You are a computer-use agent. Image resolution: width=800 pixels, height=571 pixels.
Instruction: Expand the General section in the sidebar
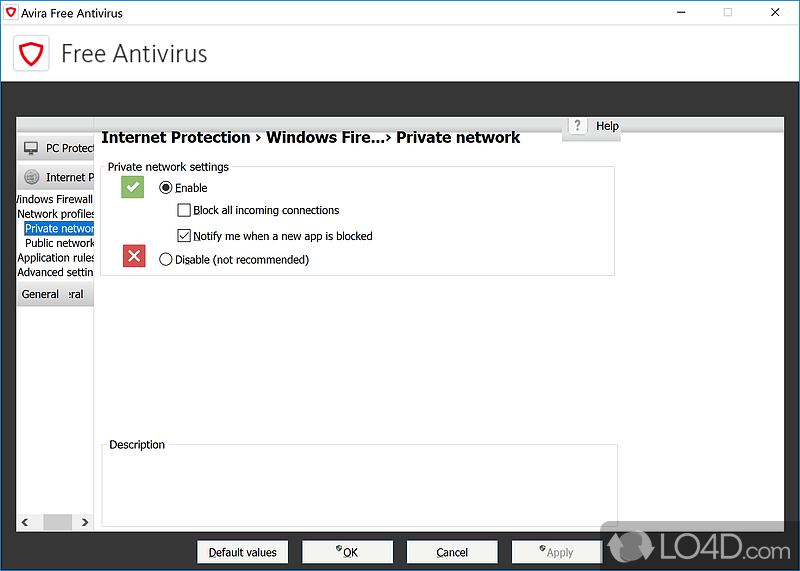click(55, 294)
